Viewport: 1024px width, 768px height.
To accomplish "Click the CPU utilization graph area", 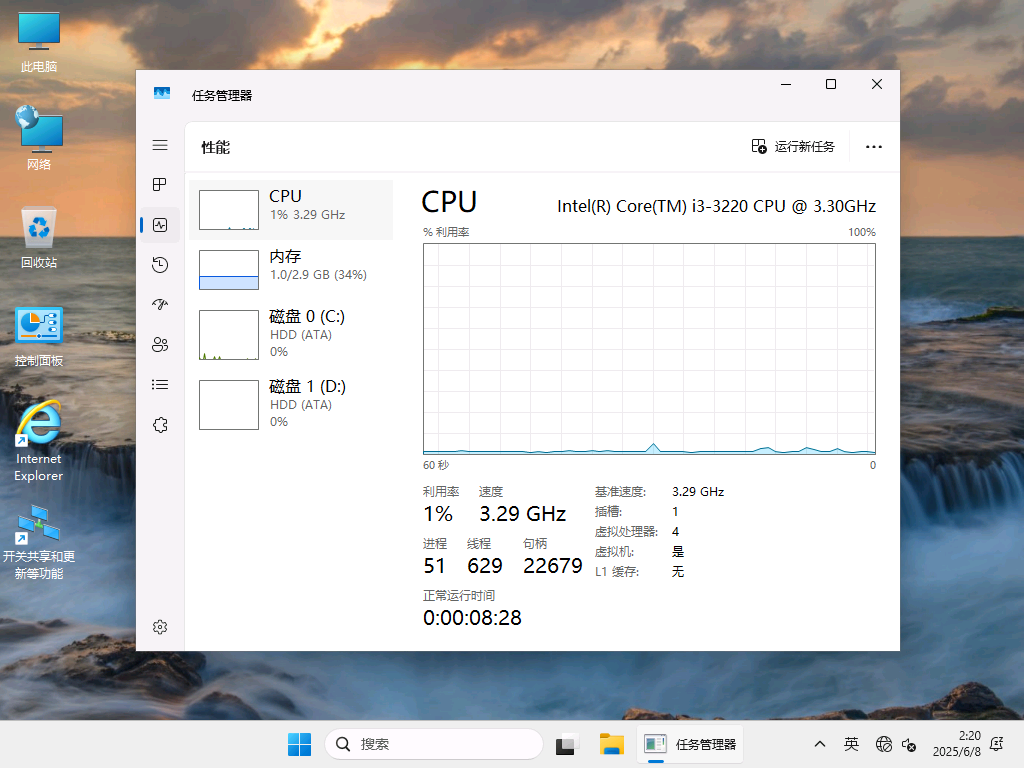I will click(649, 349).
